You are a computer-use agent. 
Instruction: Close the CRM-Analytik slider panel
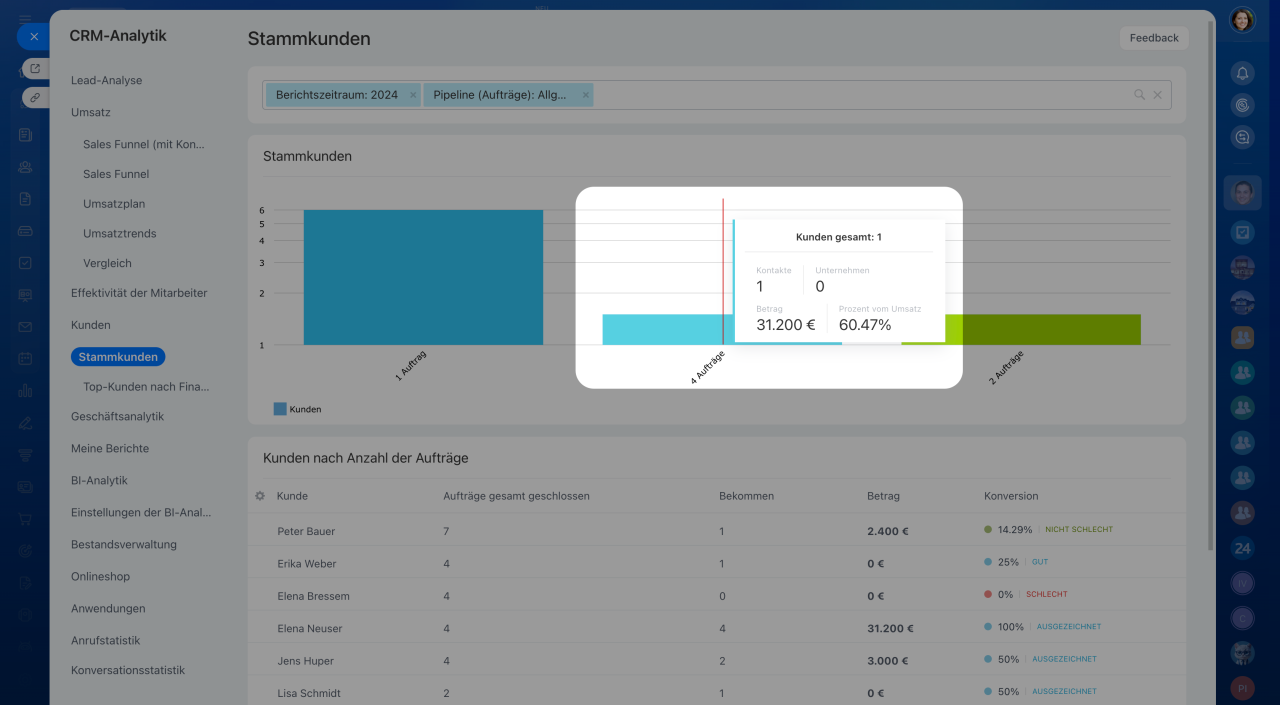click(x=33, y=36)
